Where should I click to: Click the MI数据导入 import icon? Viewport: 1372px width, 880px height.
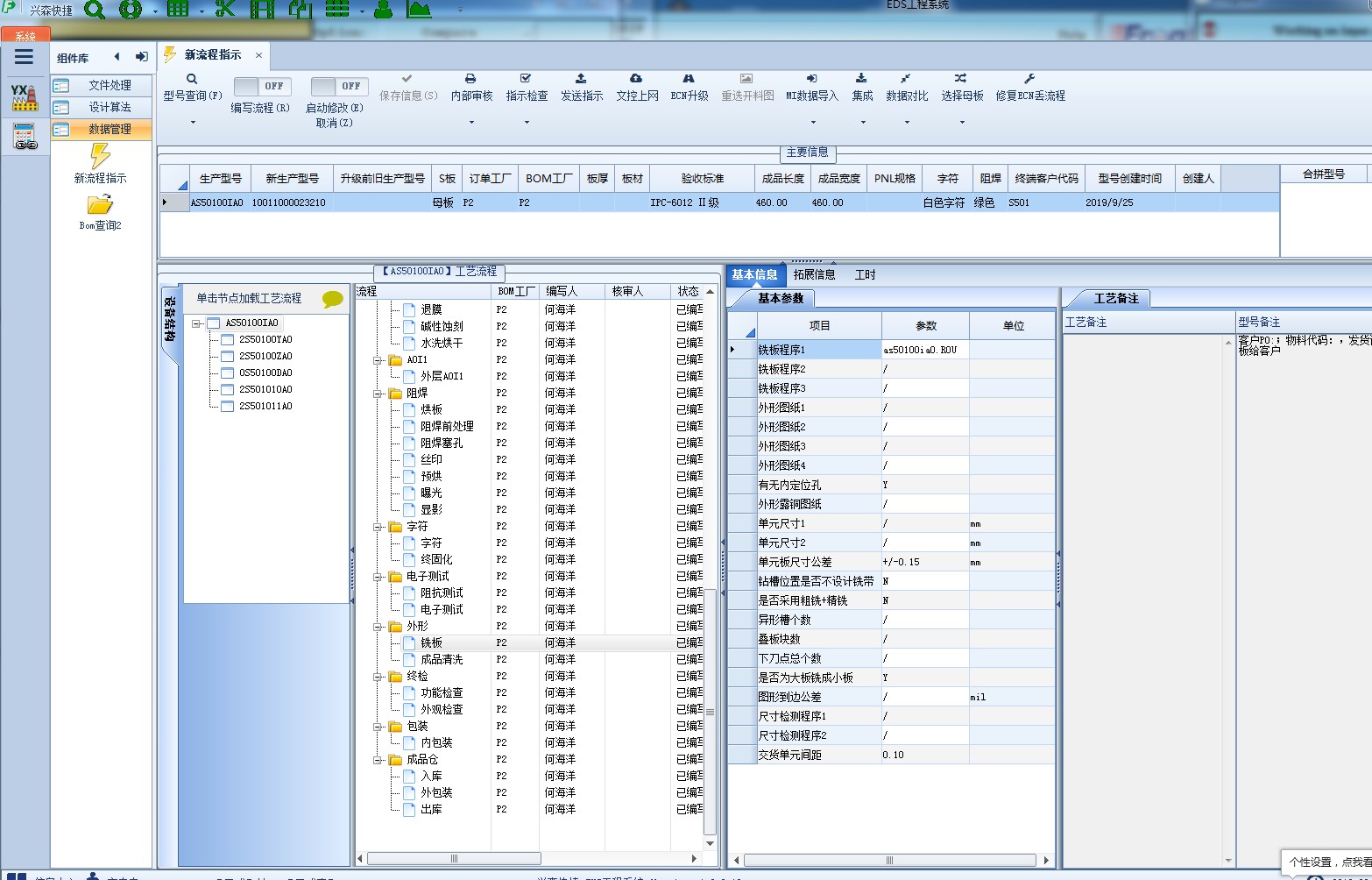point(811,79)
